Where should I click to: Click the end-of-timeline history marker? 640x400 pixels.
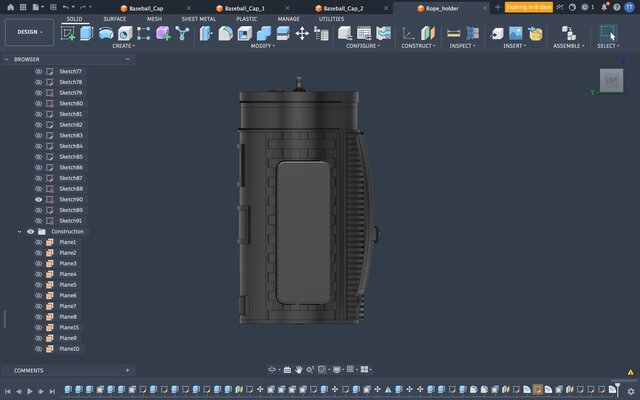click(x=617, y=389)
